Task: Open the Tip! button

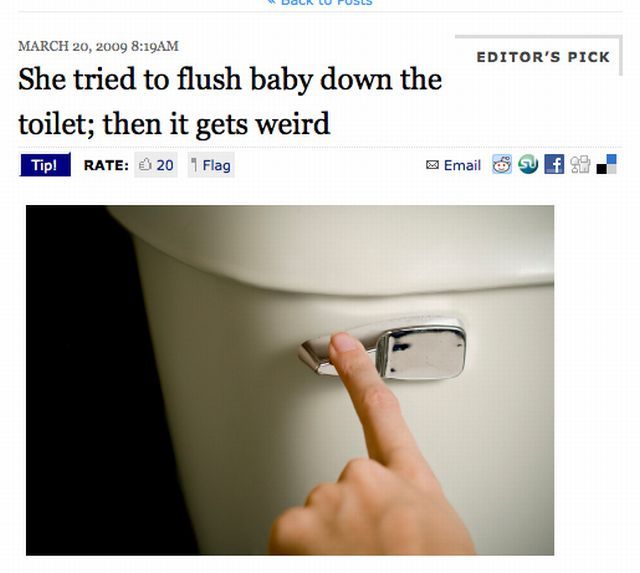Action: tap(45, 165)
